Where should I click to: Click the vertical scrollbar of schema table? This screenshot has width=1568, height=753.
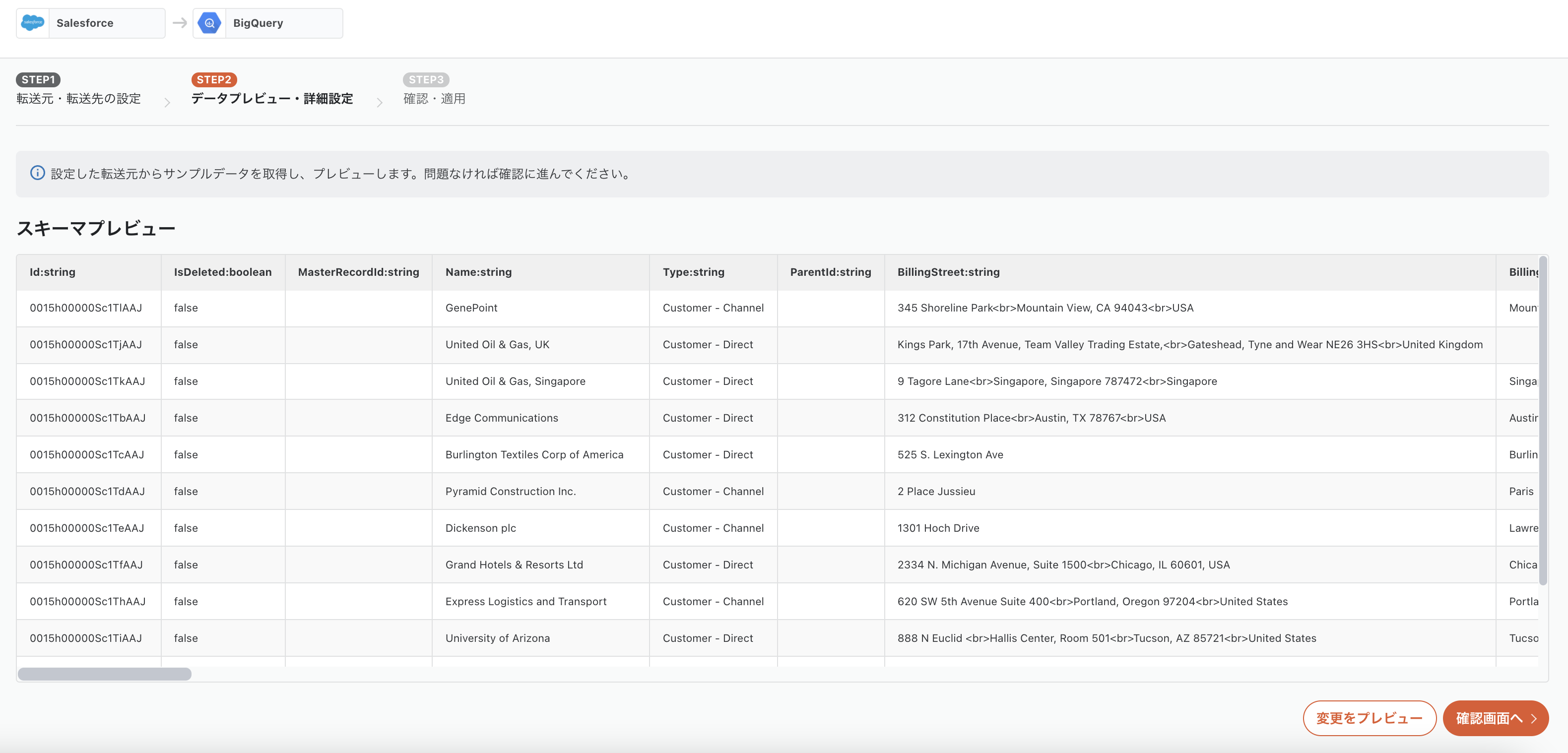point(1542,420)
